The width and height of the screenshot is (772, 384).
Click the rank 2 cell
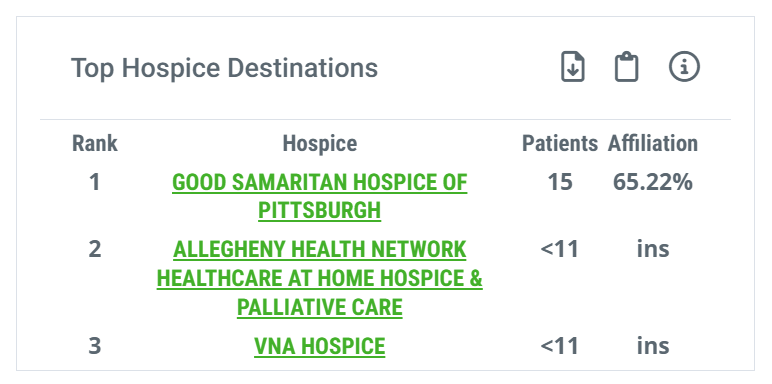tap(95, 249)
